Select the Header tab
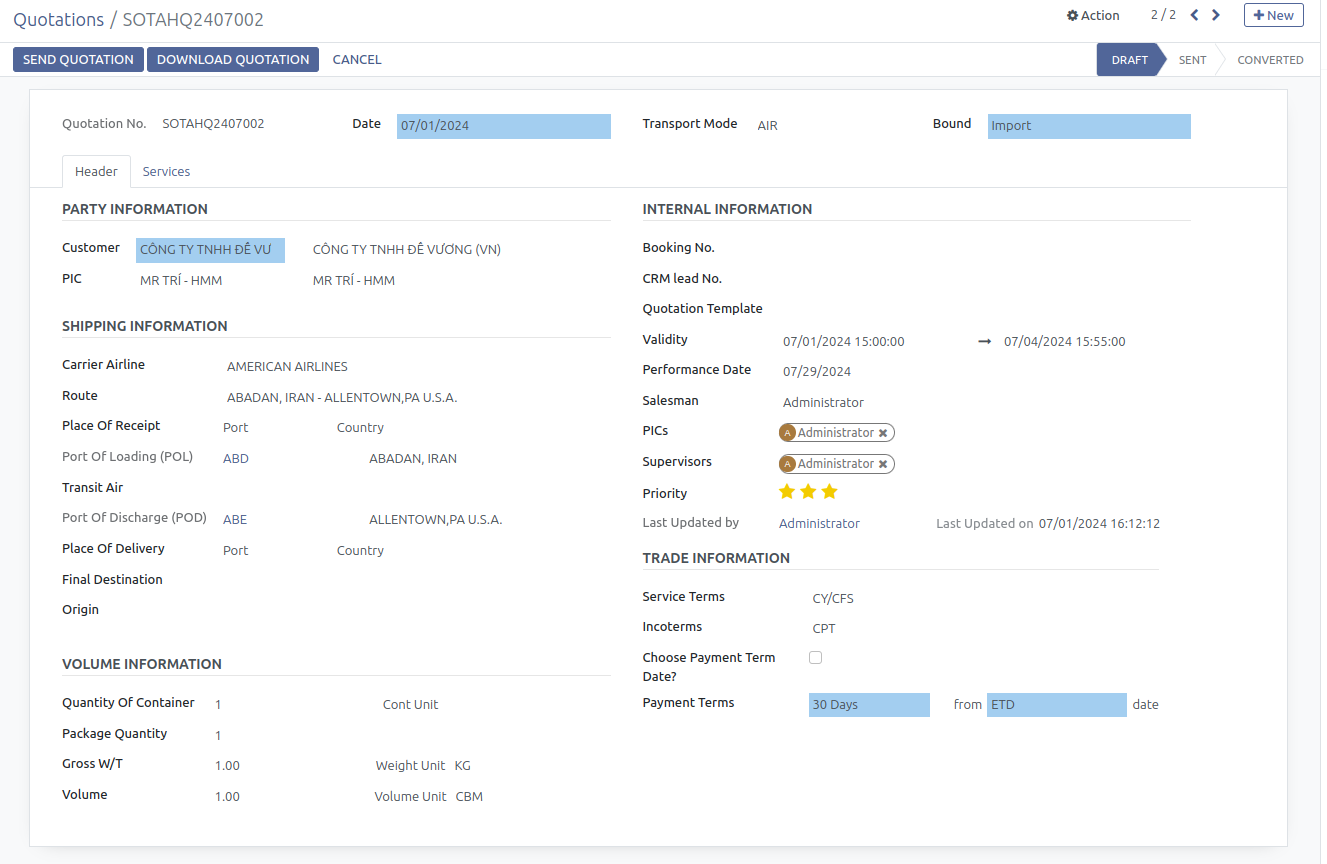This screenshot has width=1327, height=864. click(x=96, y=172)
